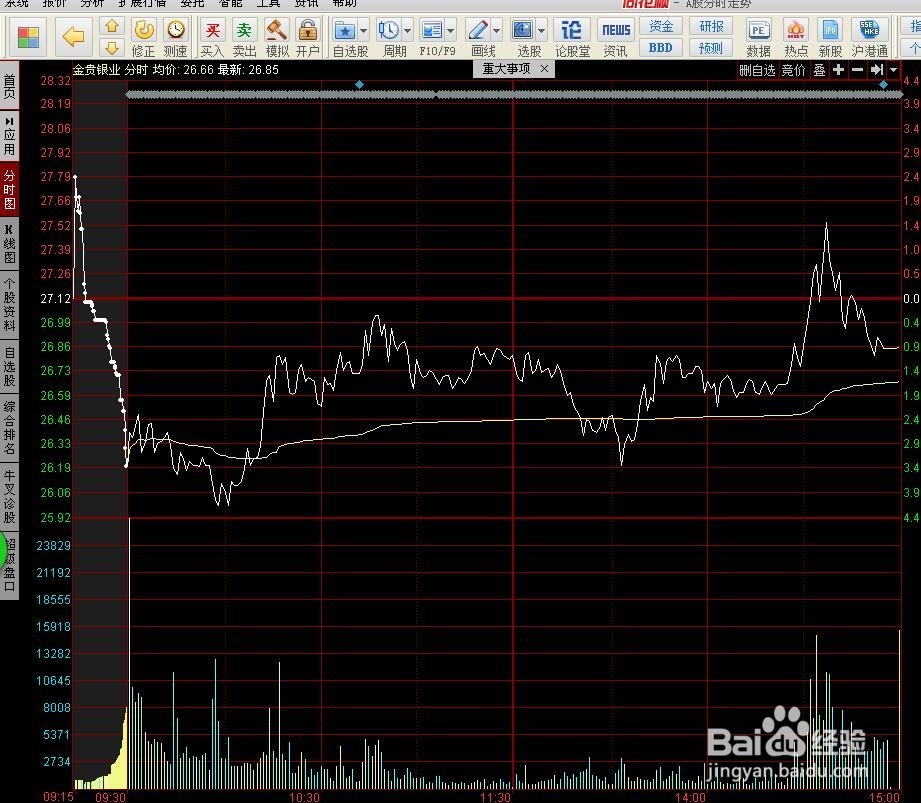This screenshot has height=803, width=921.
Task: Click the up arrow page icon
Action: (112, 27)
